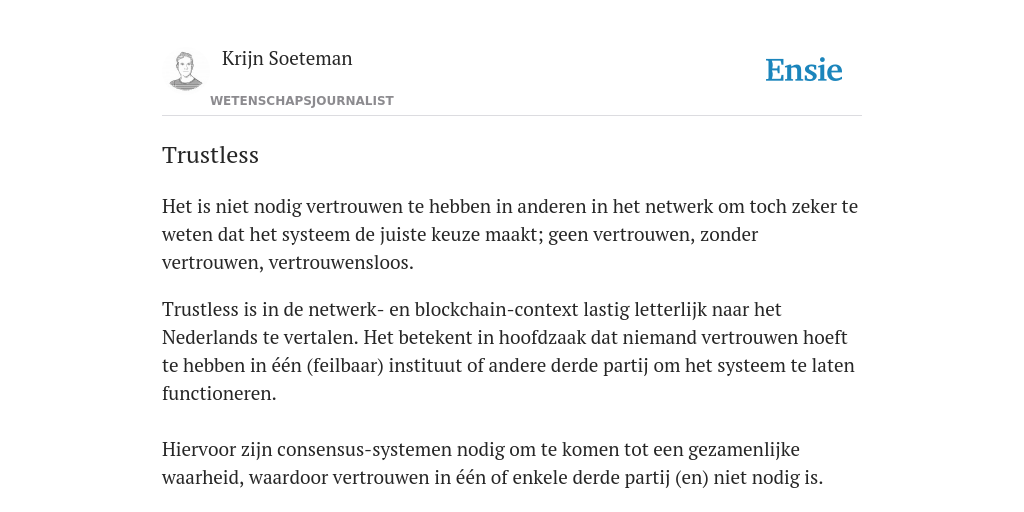Select the WETENSCHAPSJOURNALIST label
Viewport: 1024px width, 512px height.
click(x=302, y=101)
